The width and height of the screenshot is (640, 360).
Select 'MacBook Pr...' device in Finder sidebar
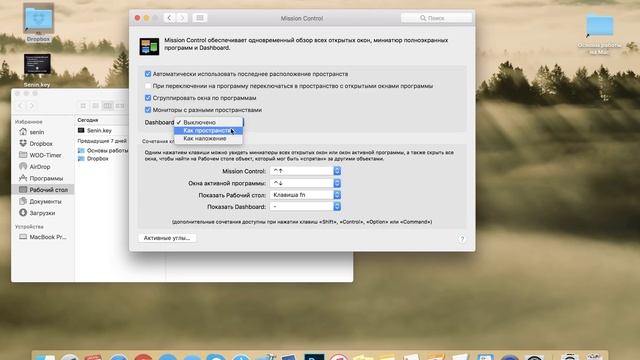pyautogui.click(x=42, y=237)
